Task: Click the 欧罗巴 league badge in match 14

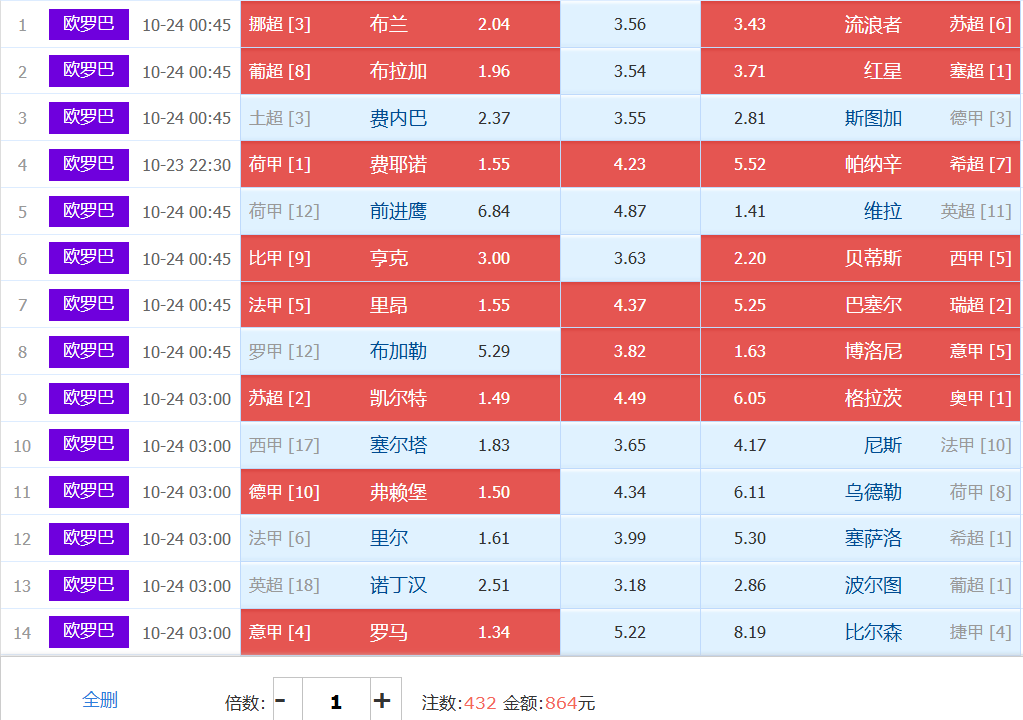Action: 89,632
